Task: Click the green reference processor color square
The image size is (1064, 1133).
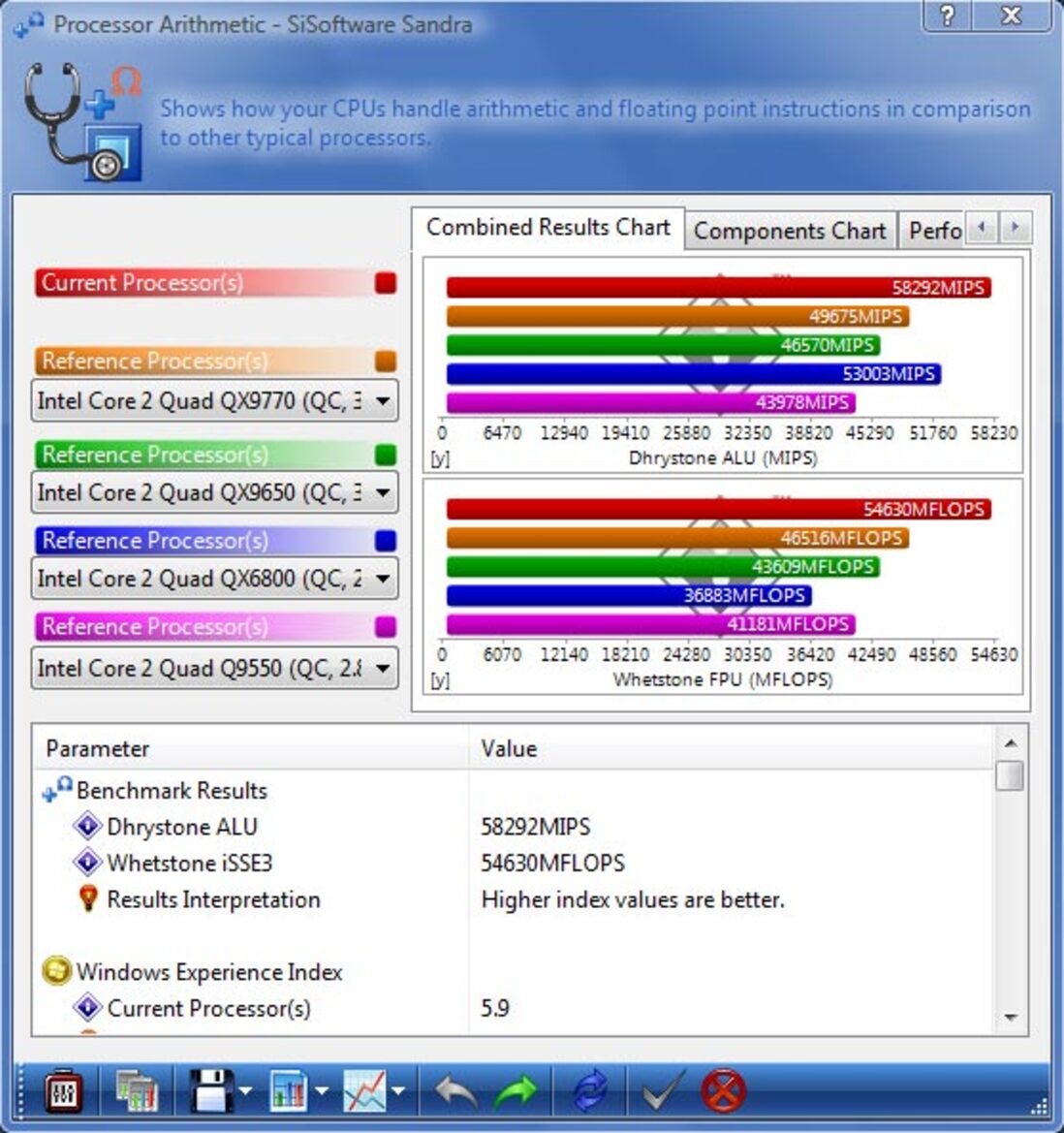Action: coord(386,455)
